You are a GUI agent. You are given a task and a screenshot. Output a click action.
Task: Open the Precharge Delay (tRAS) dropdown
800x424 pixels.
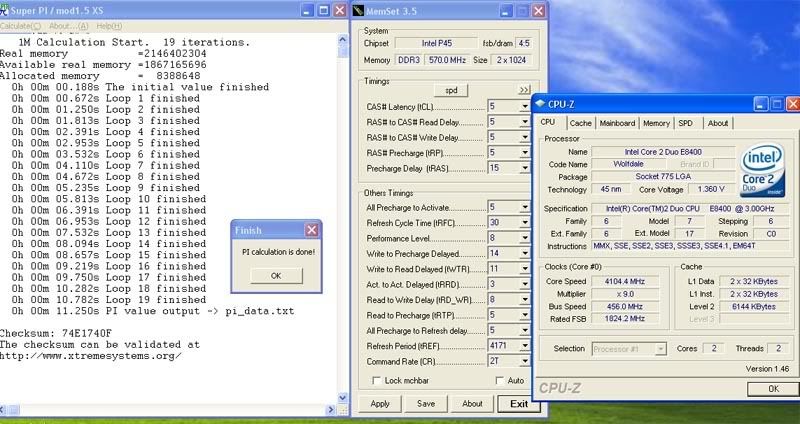(x=524, y=168)
